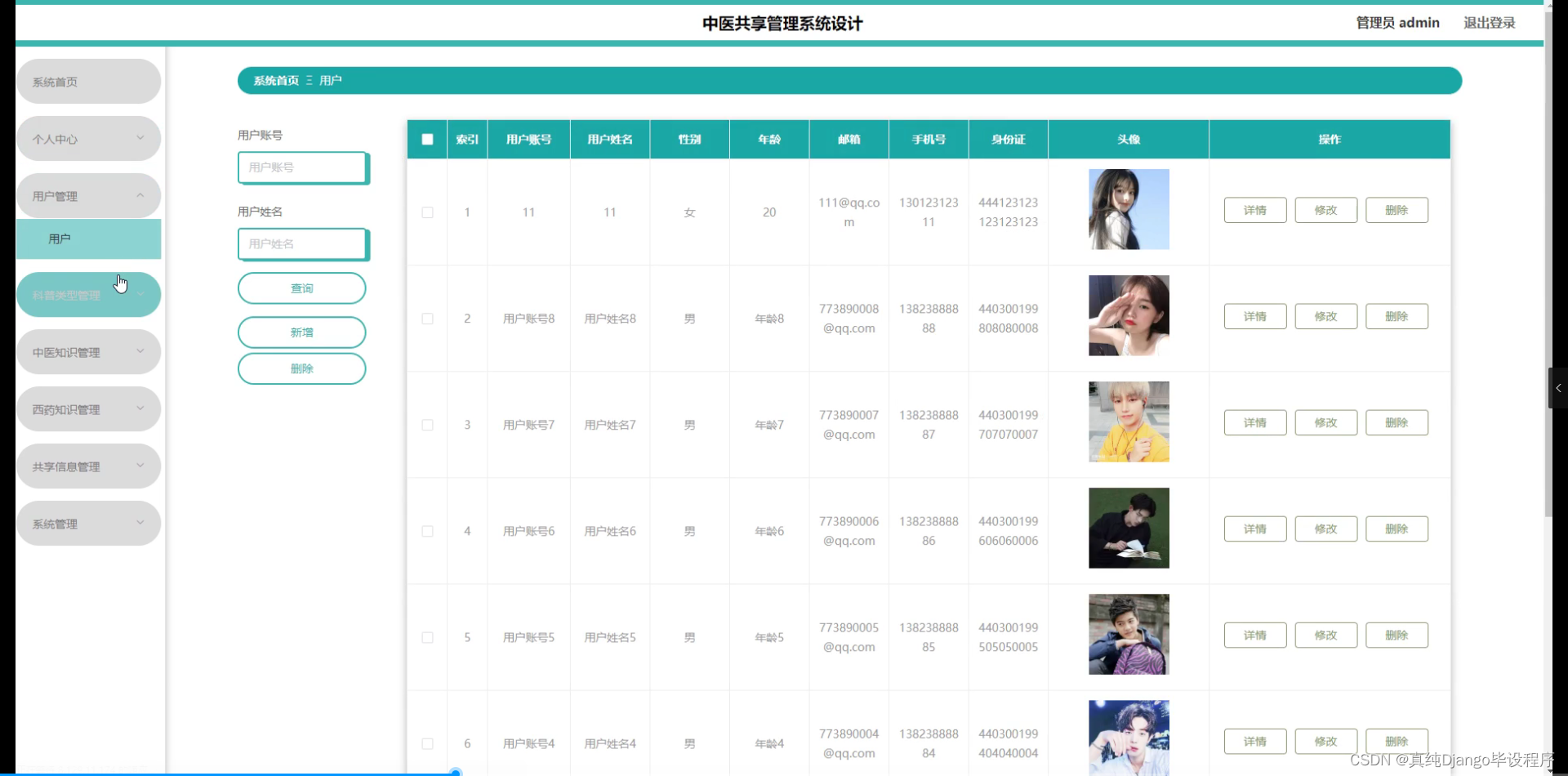The width and height of the screenshot is (1568, 776).
Task: Expand the 中医知识管理 sidebar section
Action: point(87,351)
